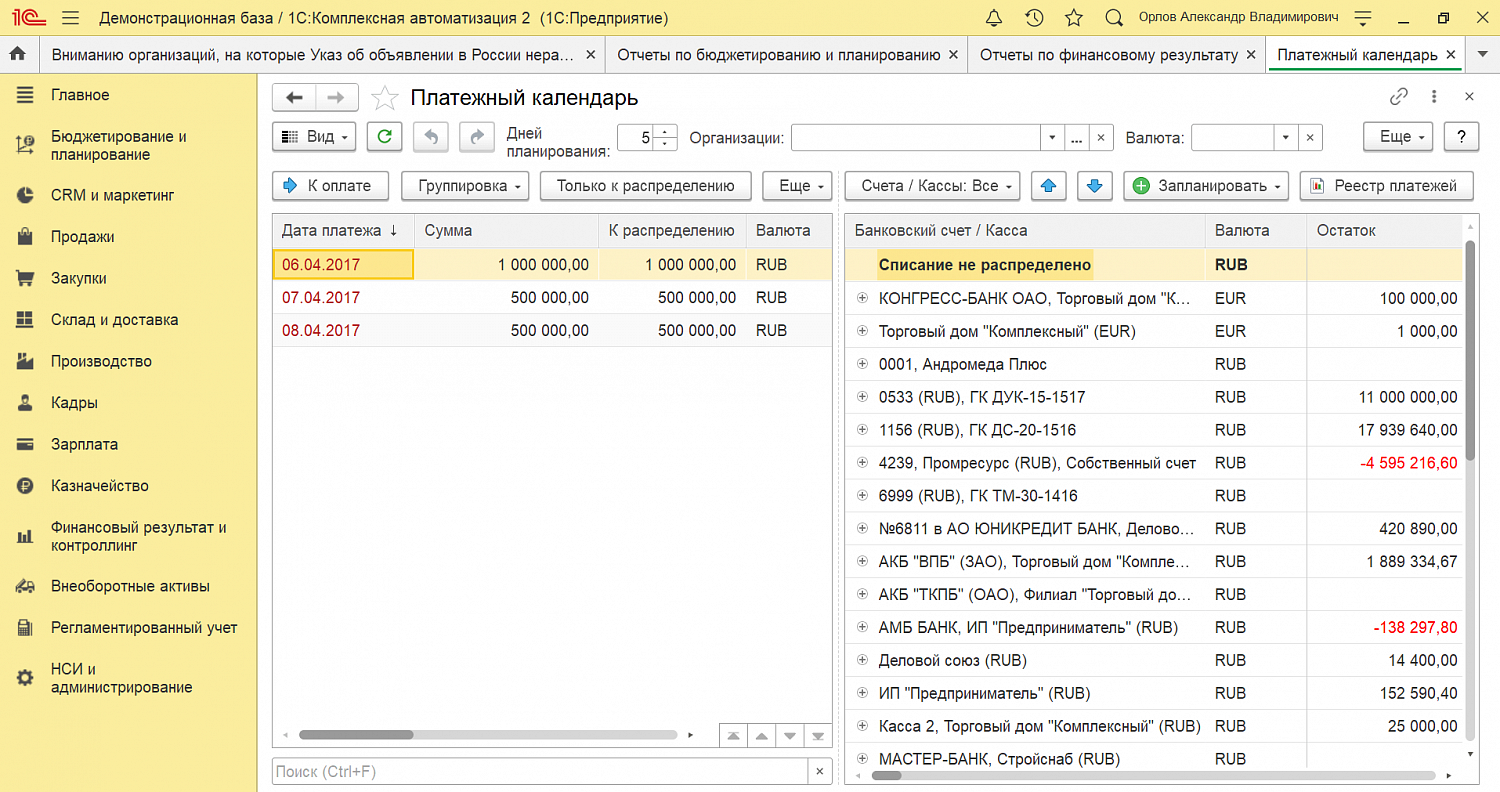
Task: Open Регламентированный учет section
Action: [144, 628]
